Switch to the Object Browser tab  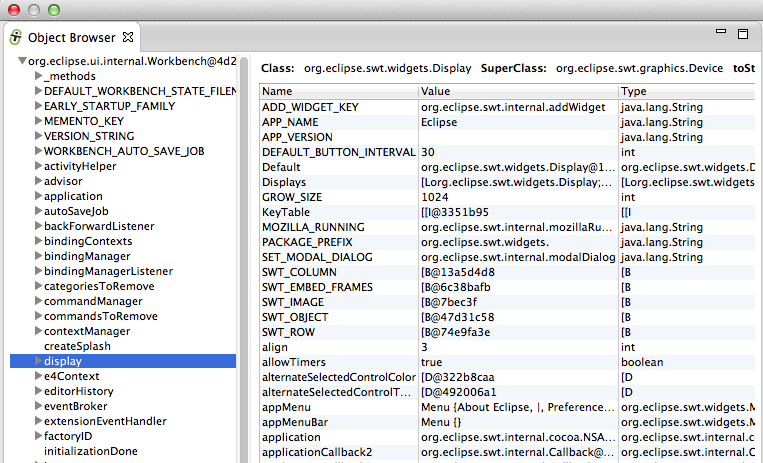[72, 37]
